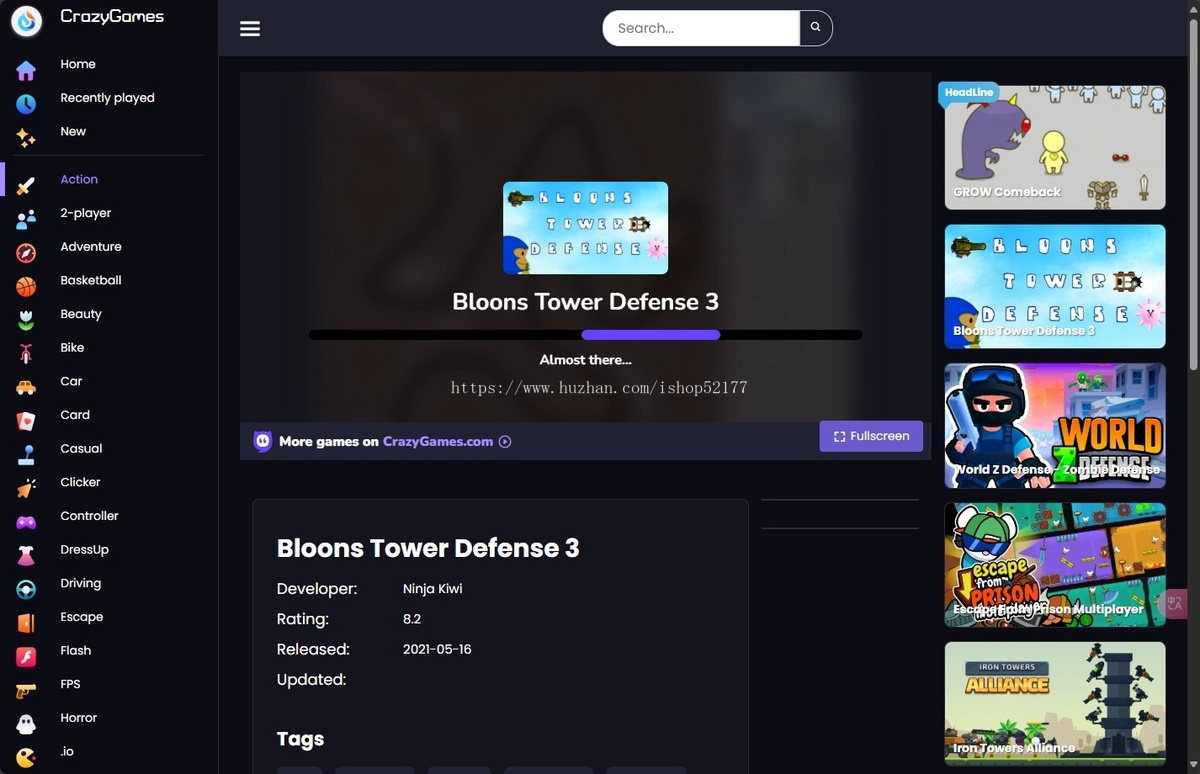Click the Home house icon
This screenshot has width=1200, height=774.
click(26, 70)
